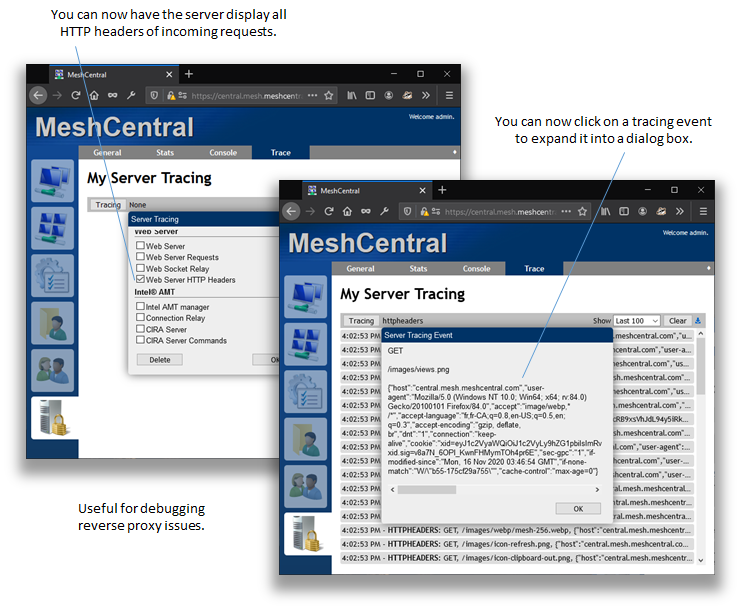
Task: Select Trace tab in front window
Action: (x=534, y=268)
